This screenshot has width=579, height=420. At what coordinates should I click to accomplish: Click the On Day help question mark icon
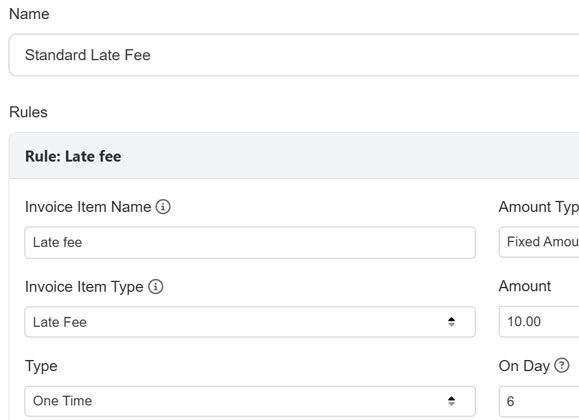(562, 366)
